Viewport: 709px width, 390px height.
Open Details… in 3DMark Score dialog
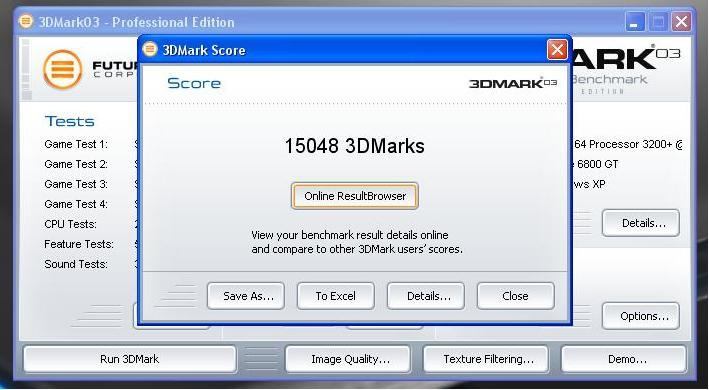[426, 296]
